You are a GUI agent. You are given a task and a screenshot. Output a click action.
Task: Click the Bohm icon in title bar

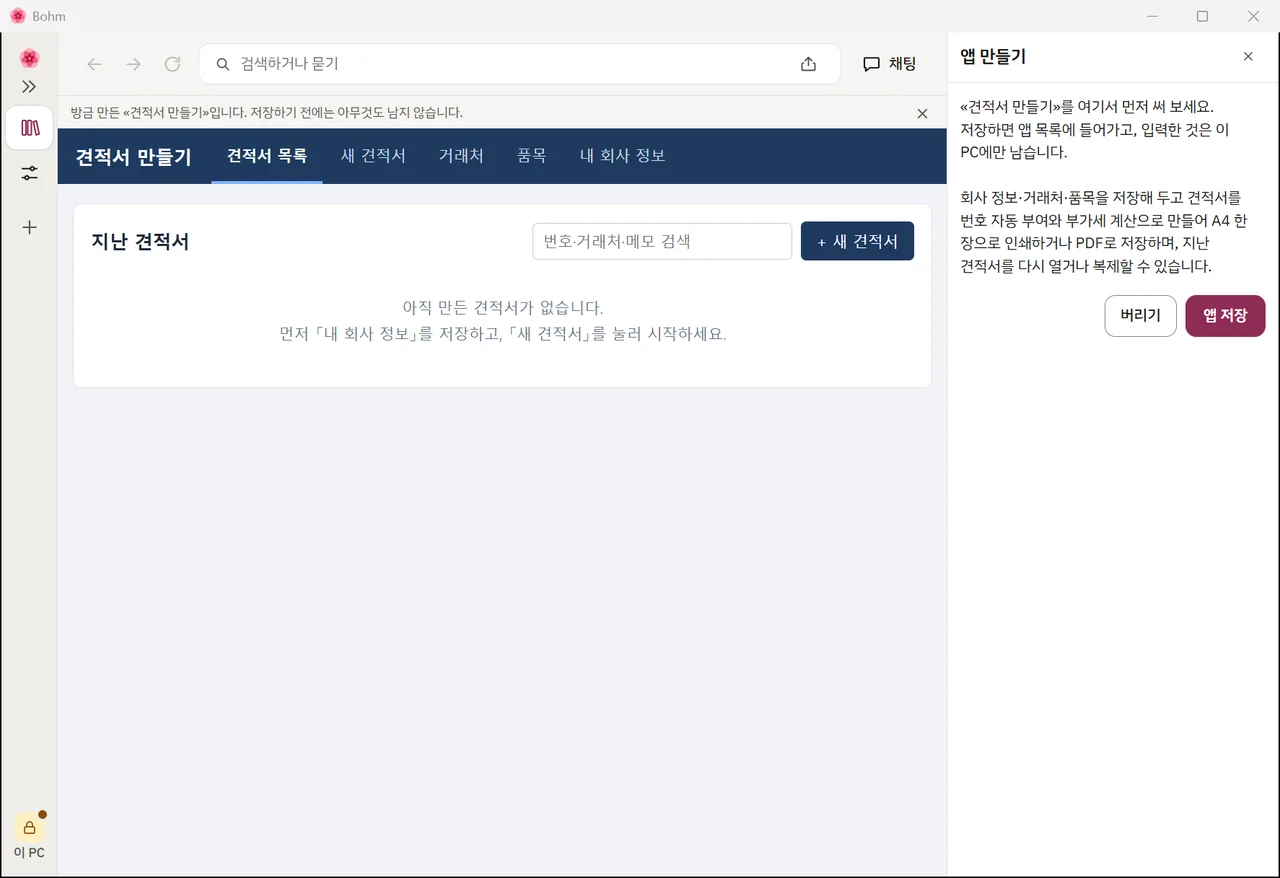click(x=17, y=16)
